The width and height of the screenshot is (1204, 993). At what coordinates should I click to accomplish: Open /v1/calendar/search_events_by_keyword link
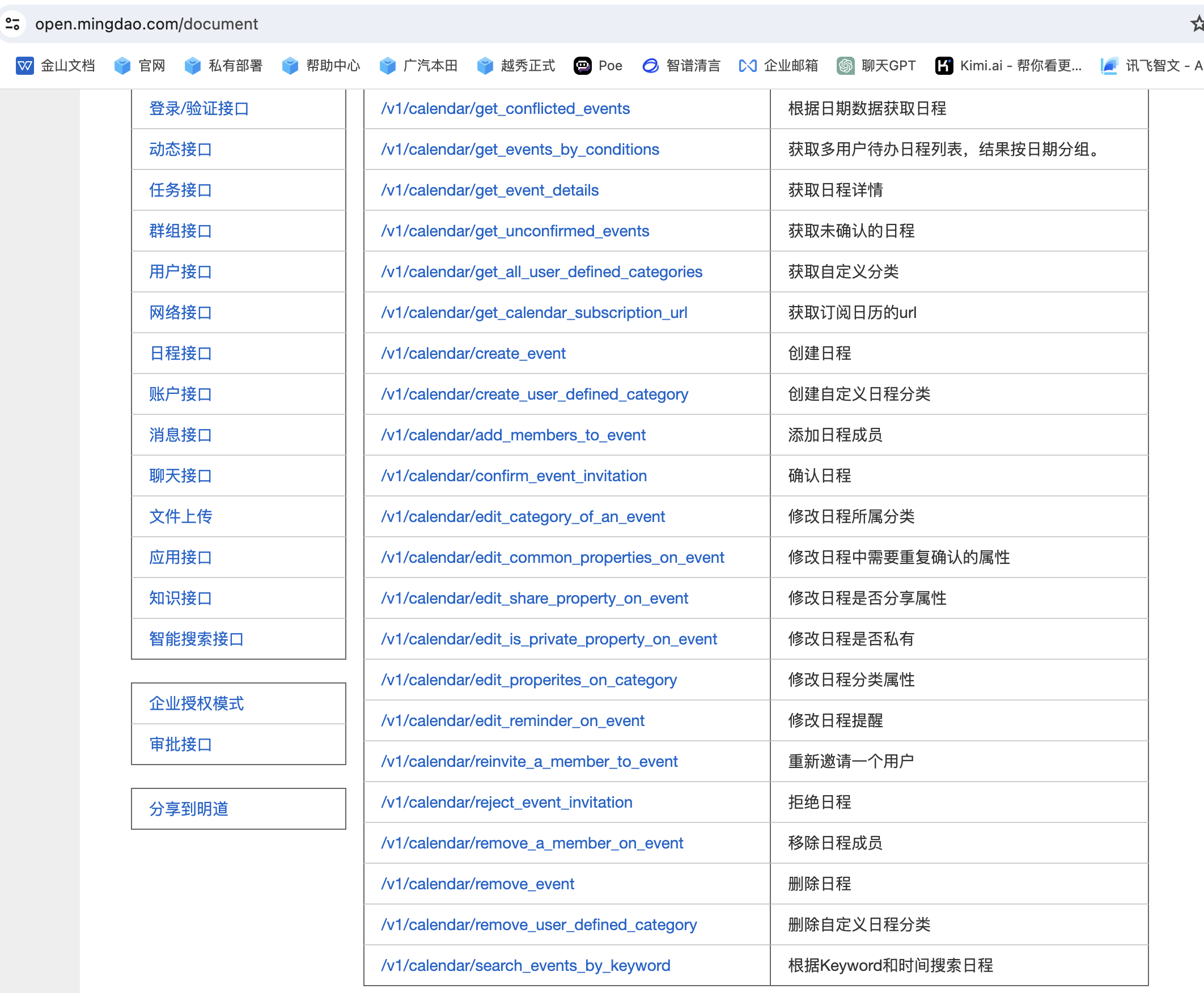[525, 966]
